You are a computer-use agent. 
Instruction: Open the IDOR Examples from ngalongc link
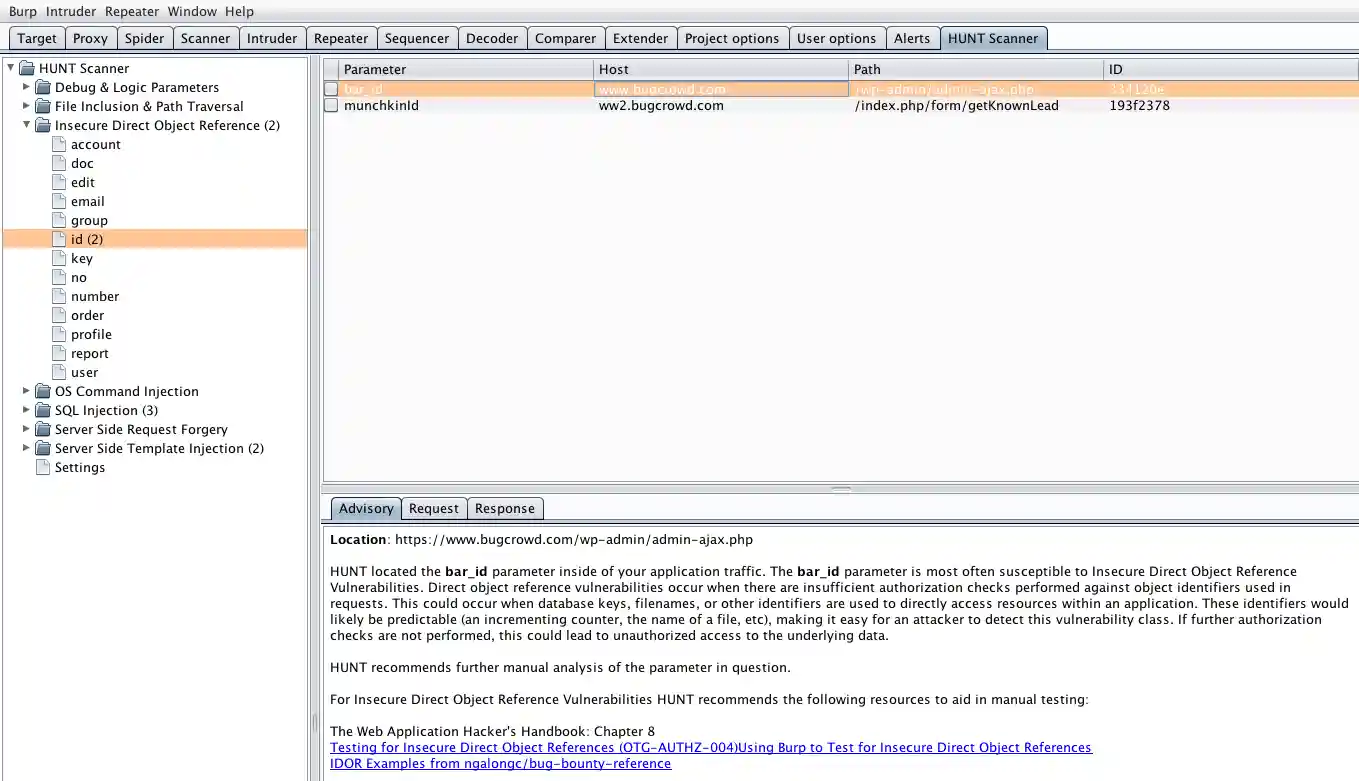point(500,763)
